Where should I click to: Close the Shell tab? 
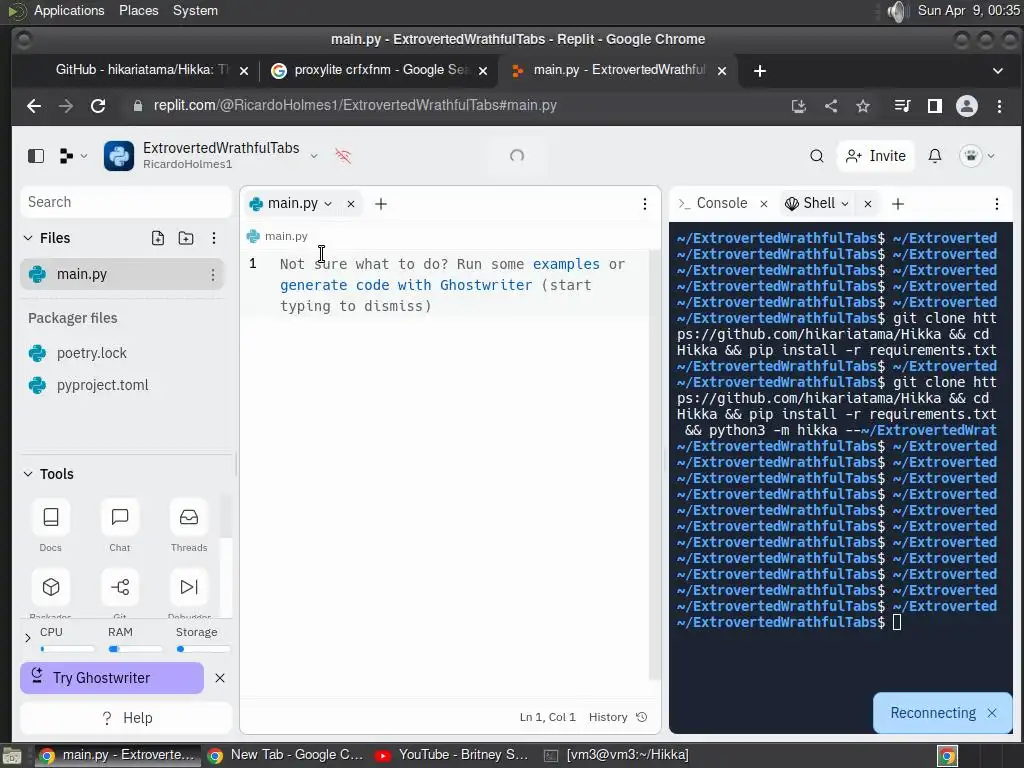tap(867, 204)
